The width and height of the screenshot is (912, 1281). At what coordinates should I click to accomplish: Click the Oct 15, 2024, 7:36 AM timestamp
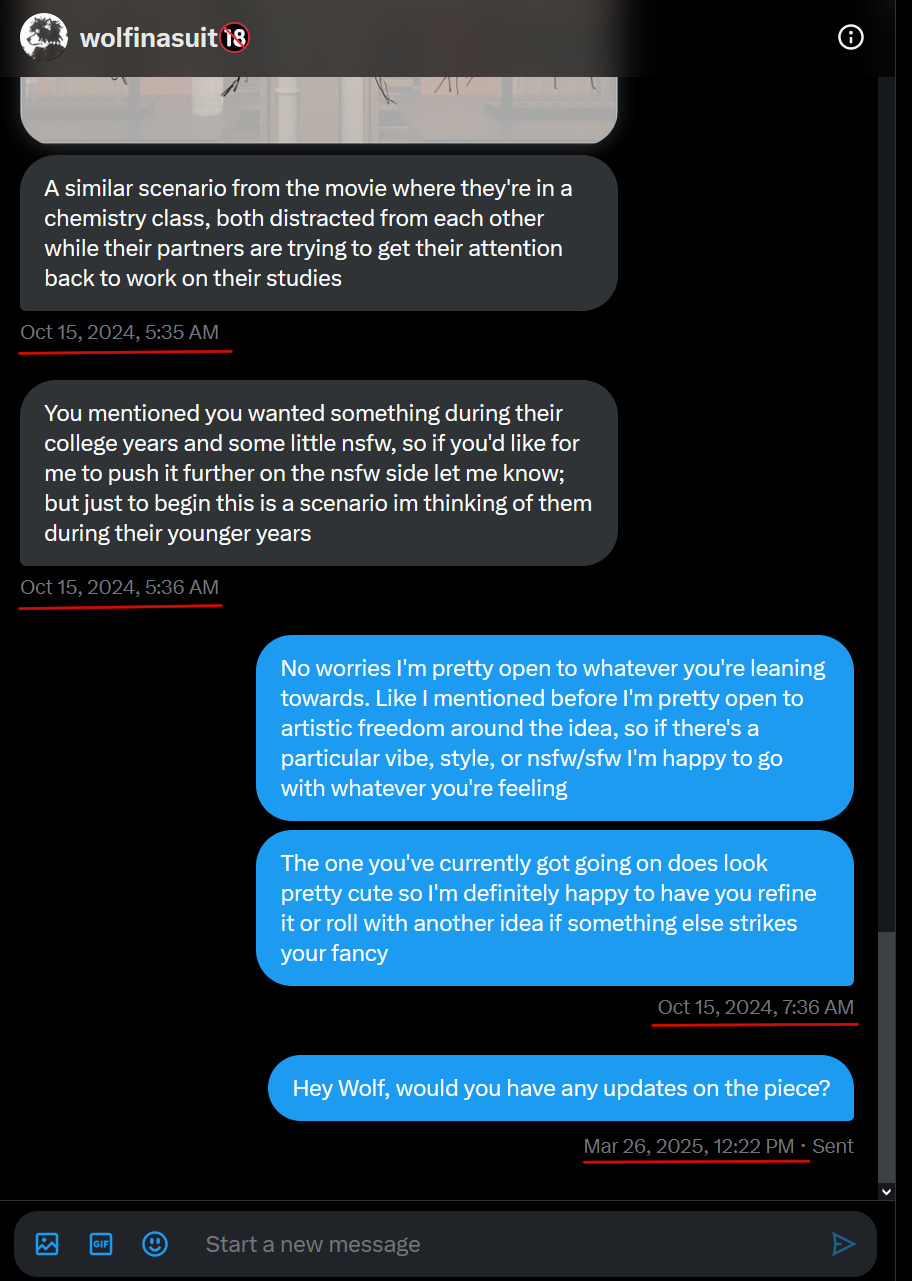756,1008
